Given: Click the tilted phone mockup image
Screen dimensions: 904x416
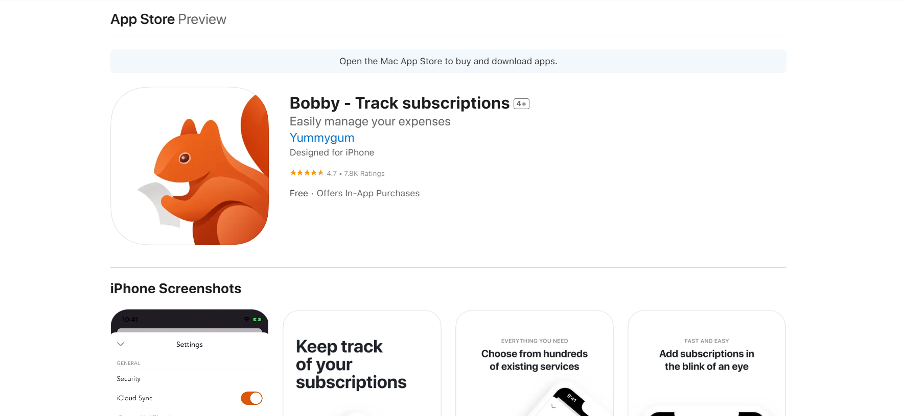Looking at the screenshot, I should click(572, 400).
